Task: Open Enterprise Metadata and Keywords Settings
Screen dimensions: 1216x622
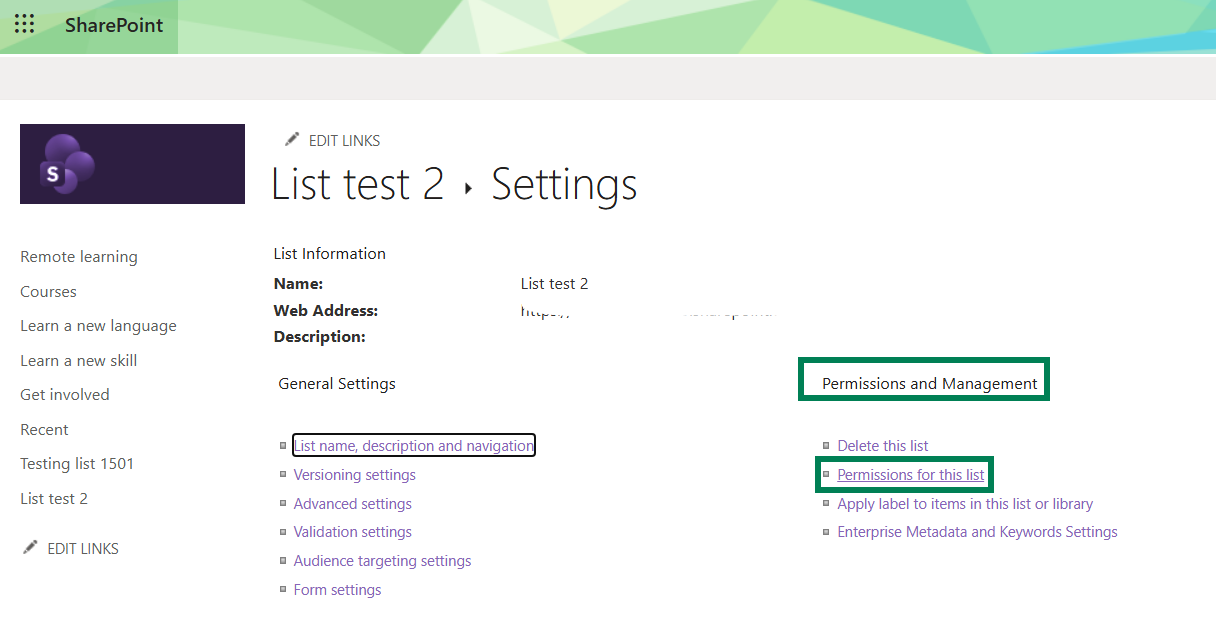Action: (x=977, y=531)
